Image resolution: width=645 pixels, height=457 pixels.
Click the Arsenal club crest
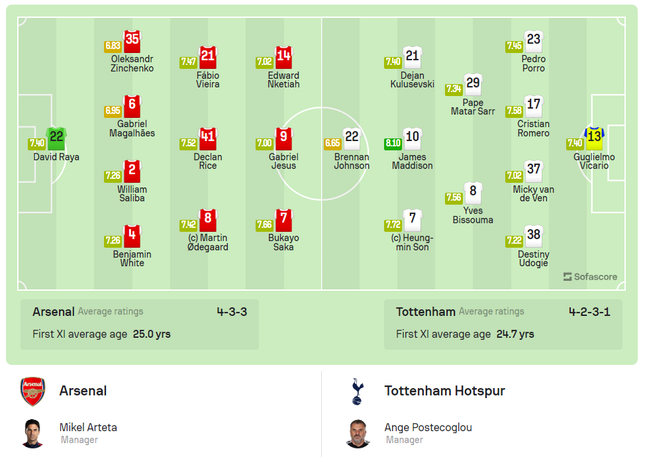33,391
